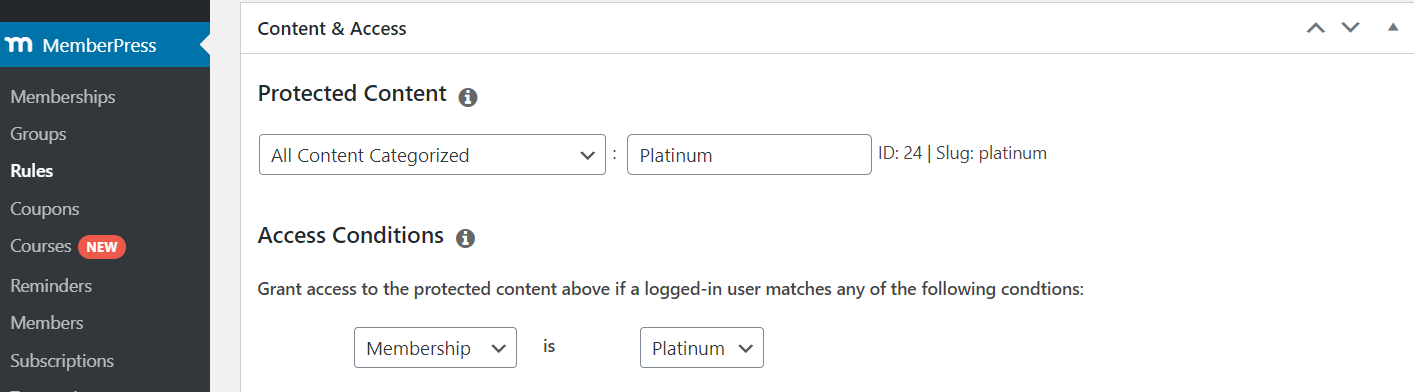Open the Coupons menu item
1414x392 pixels.
click(44, 209)
